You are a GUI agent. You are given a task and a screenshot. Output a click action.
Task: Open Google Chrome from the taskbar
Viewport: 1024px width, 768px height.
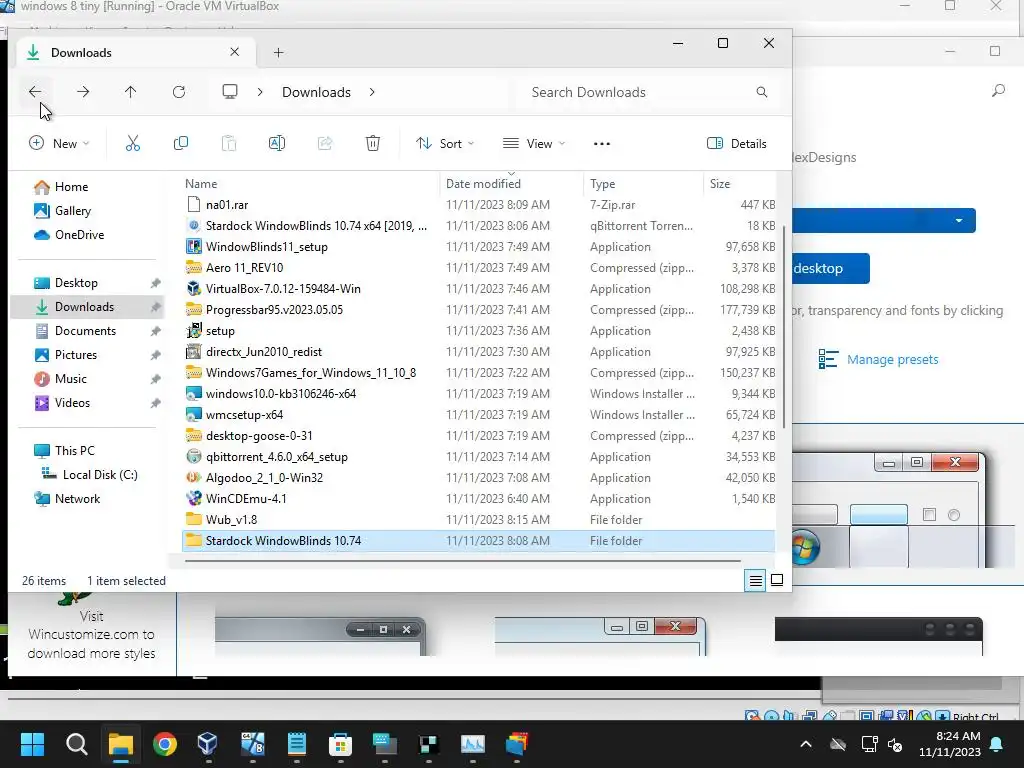165,744
